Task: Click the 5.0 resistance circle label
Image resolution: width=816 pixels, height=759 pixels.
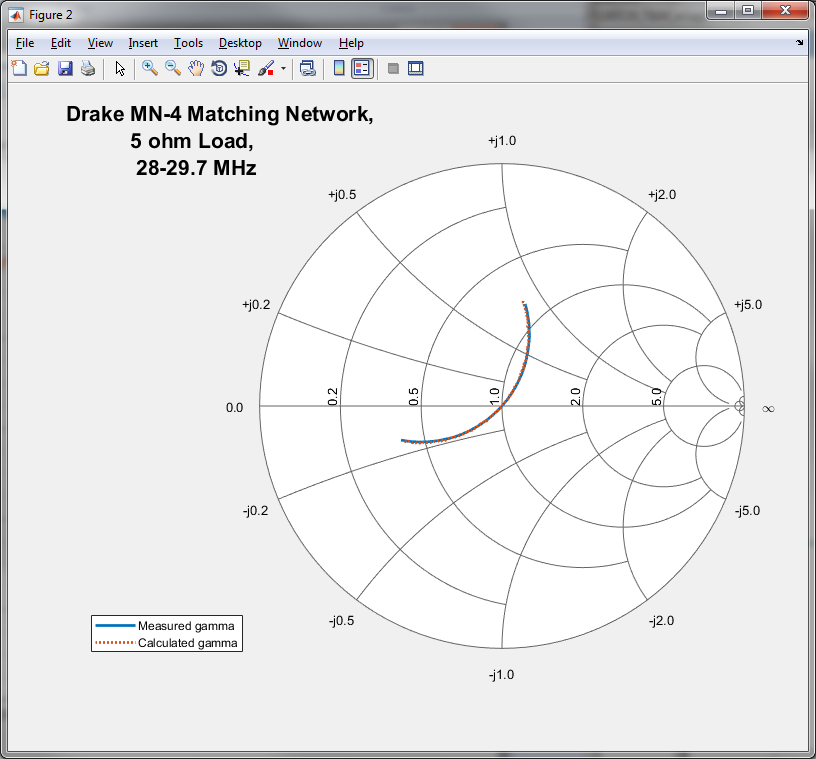Action: [656, 397]
